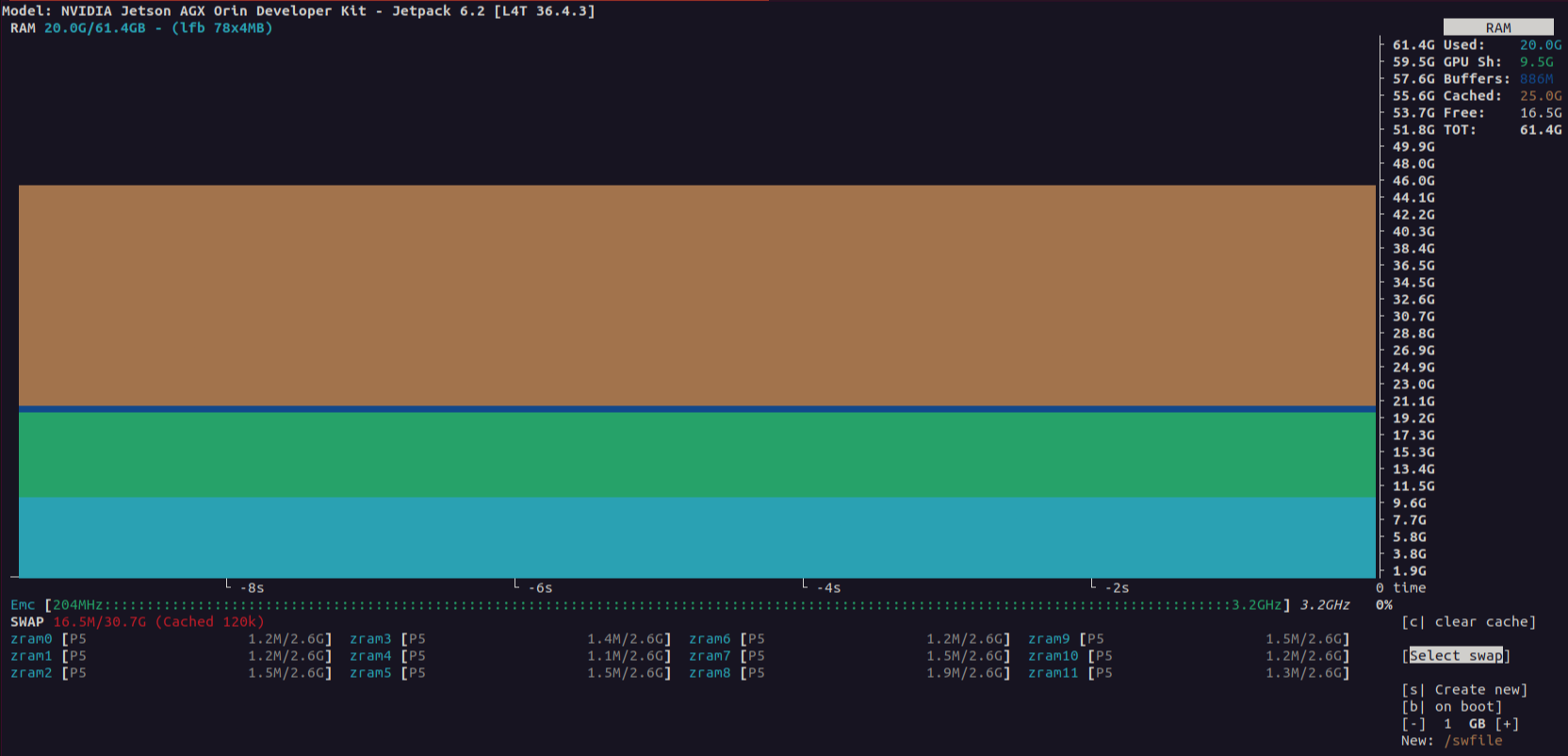Select the zram6 swap row

(x=850, y=638)
